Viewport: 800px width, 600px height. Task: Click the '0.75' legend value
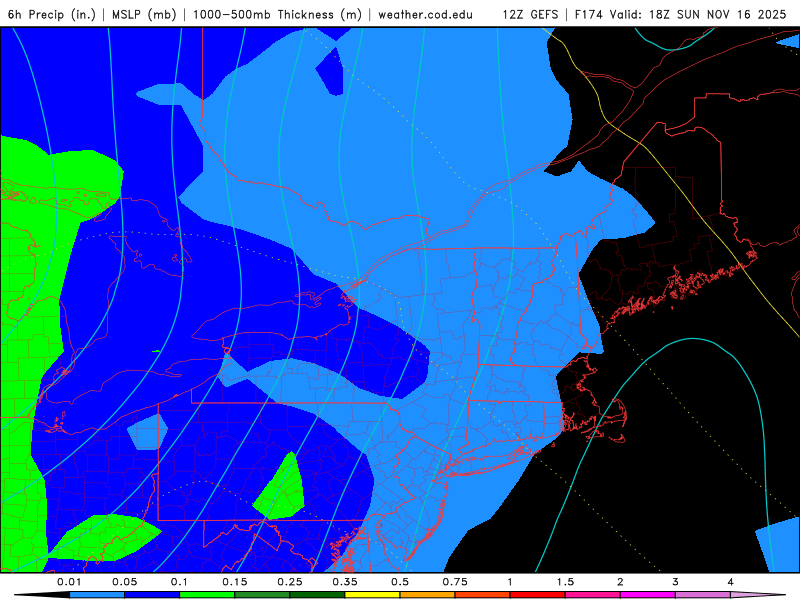click(455, 582)
